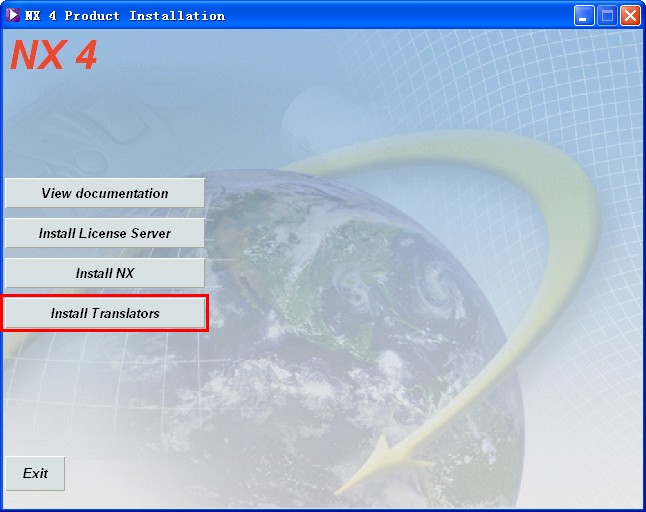This screenshot has height=512, width=646.
Task: Minimize the NX 4 Product Installation window
Action: [x=584, y=16]
